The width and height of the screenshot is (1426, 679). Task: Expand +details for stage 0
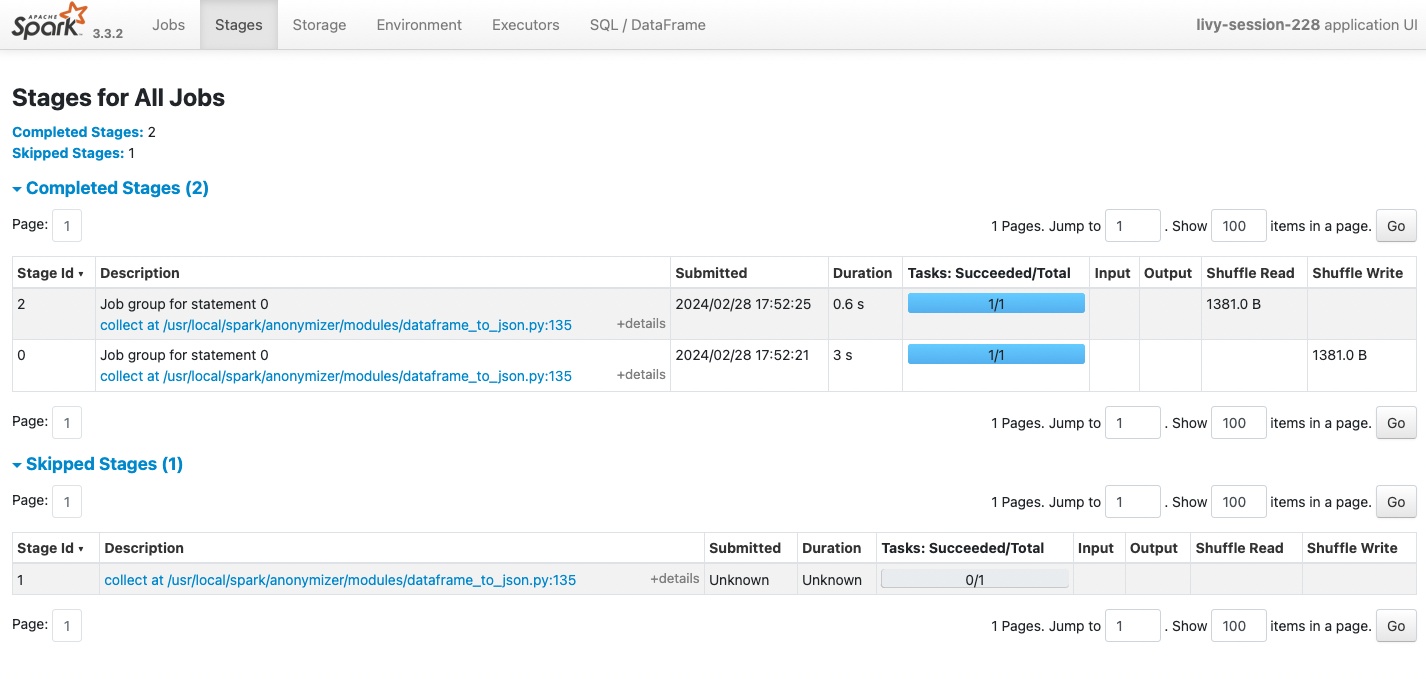(640, 375)
